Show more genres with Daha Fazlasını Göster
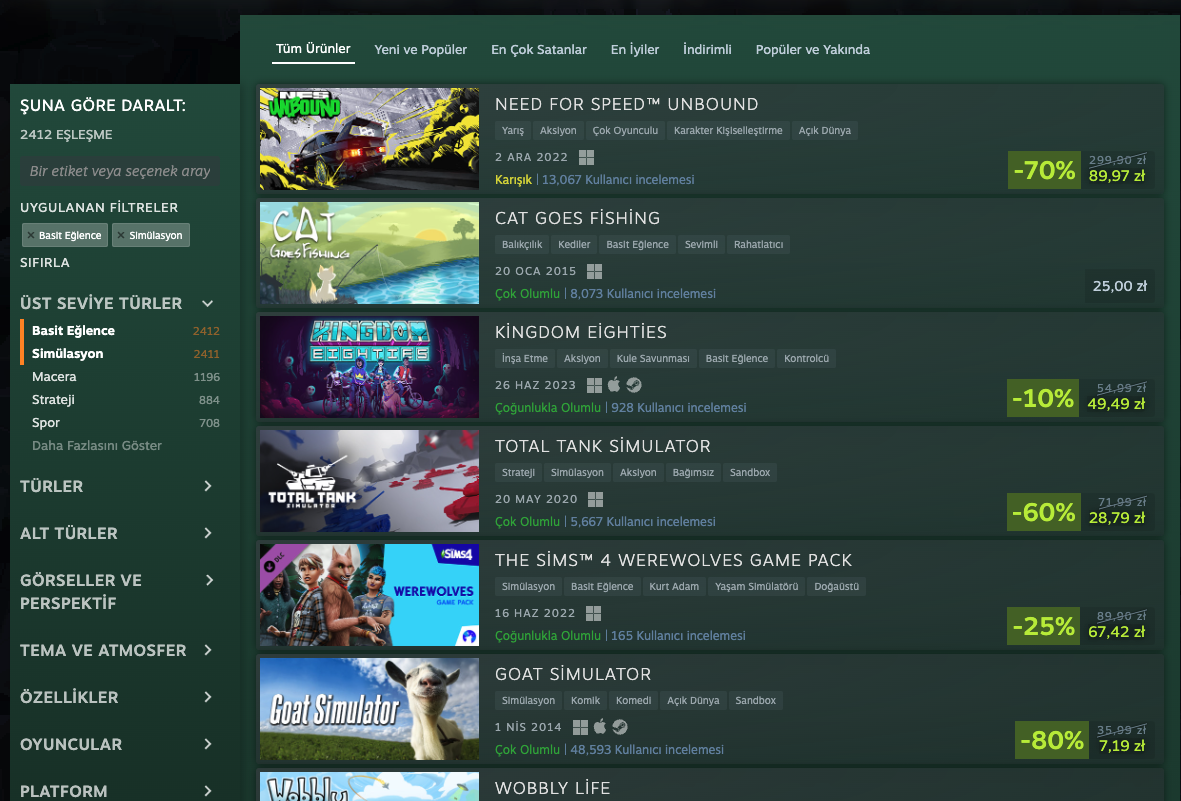 pyautogui.click(x=96, y=445)
